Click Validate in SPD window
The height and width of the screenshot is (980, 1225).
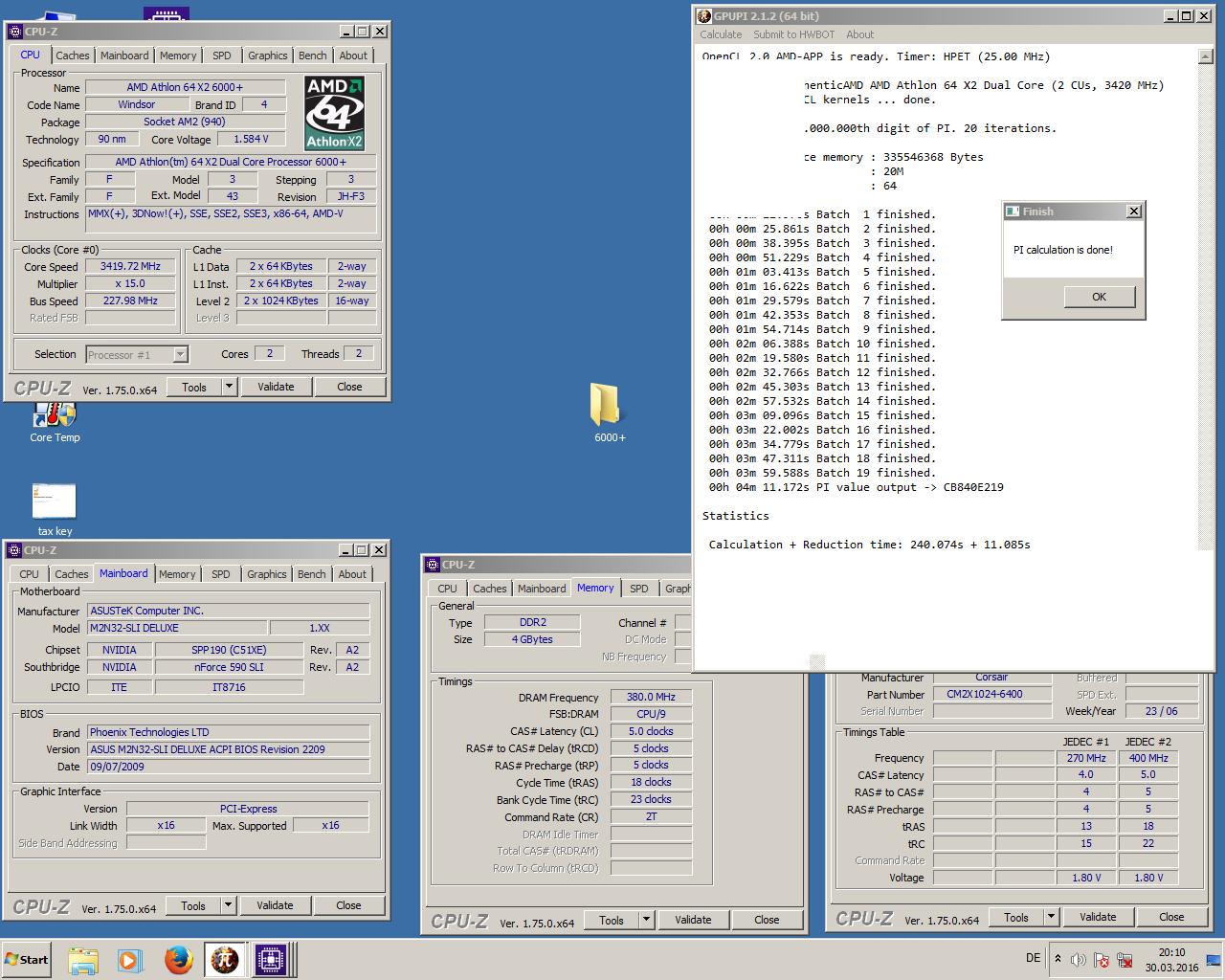1098,917
